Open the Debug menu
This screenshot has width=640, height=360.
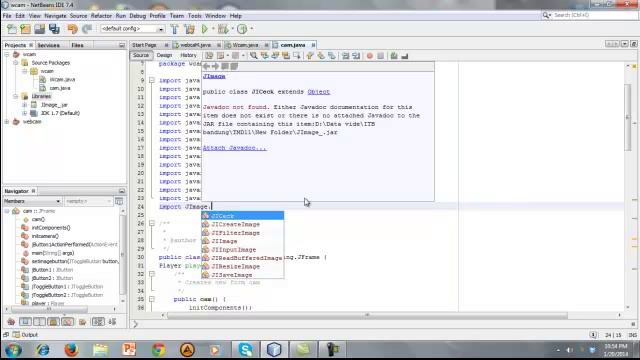click(x=138, y=16)
